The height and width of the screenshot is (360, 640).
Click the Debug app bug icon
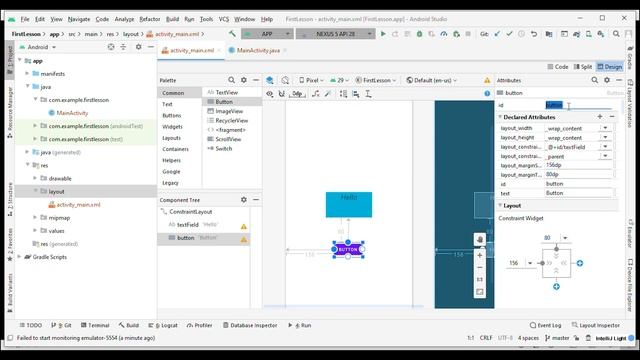419,34
